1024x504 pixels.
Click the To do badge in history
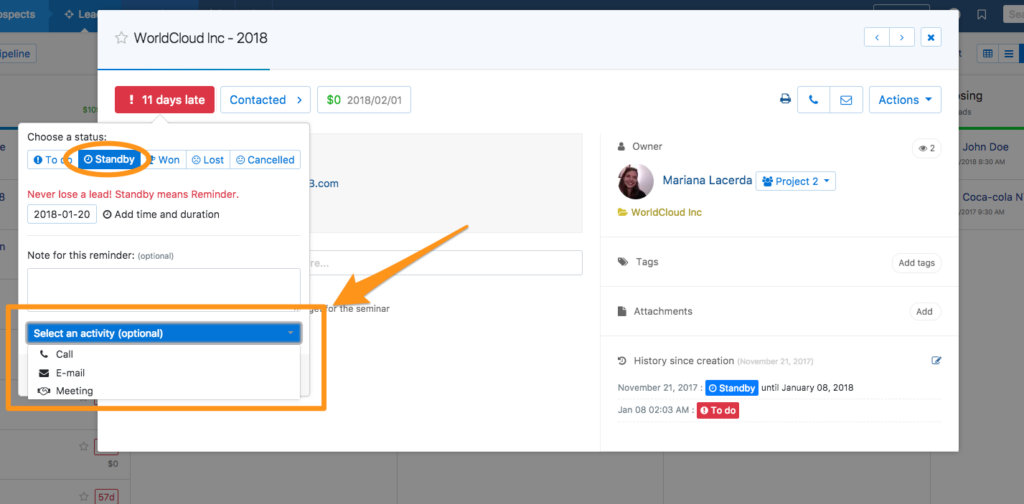[x=718, y=411]
